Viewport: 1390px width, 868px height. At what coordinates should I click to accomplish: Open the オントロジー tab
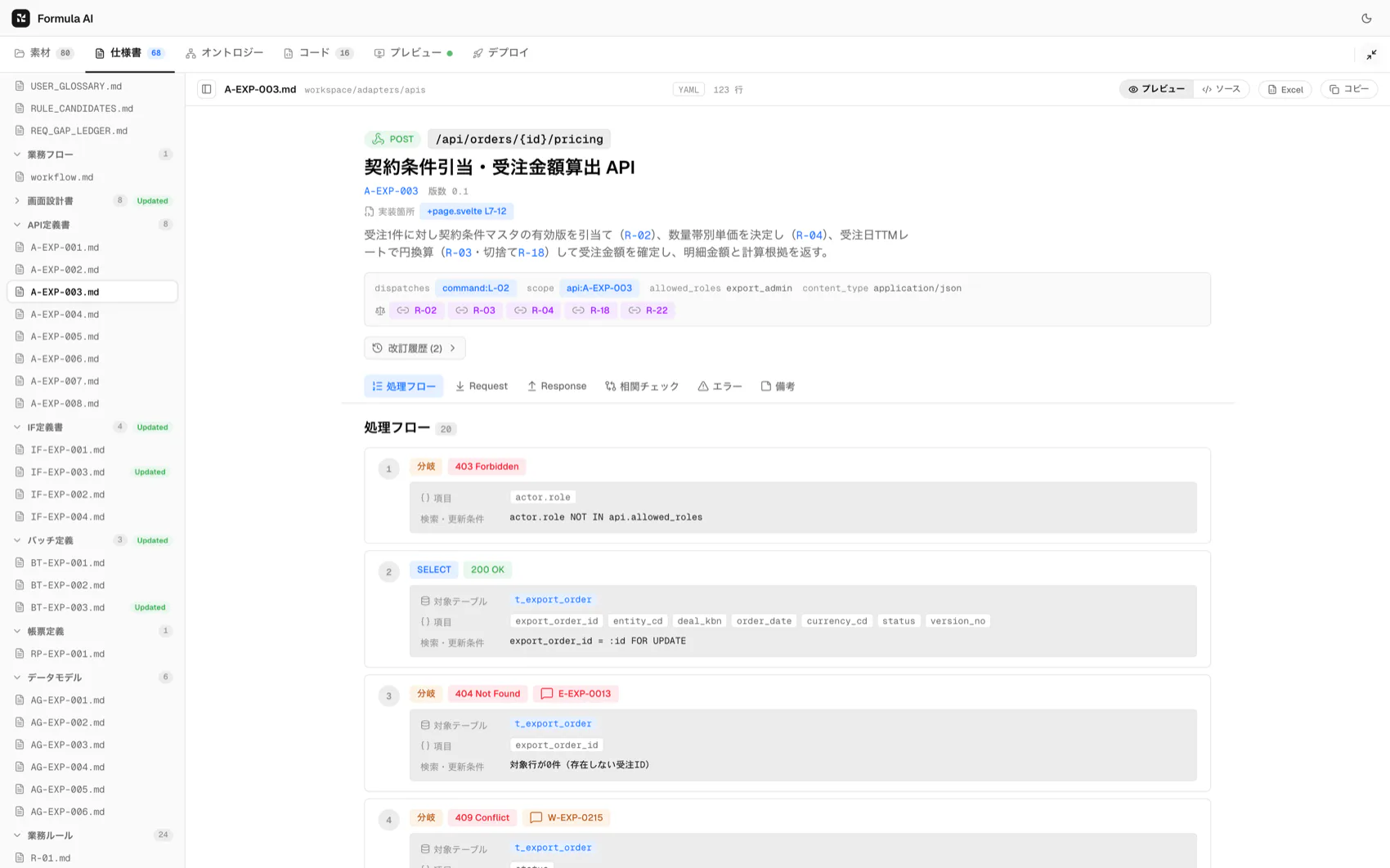click(225, 53)
